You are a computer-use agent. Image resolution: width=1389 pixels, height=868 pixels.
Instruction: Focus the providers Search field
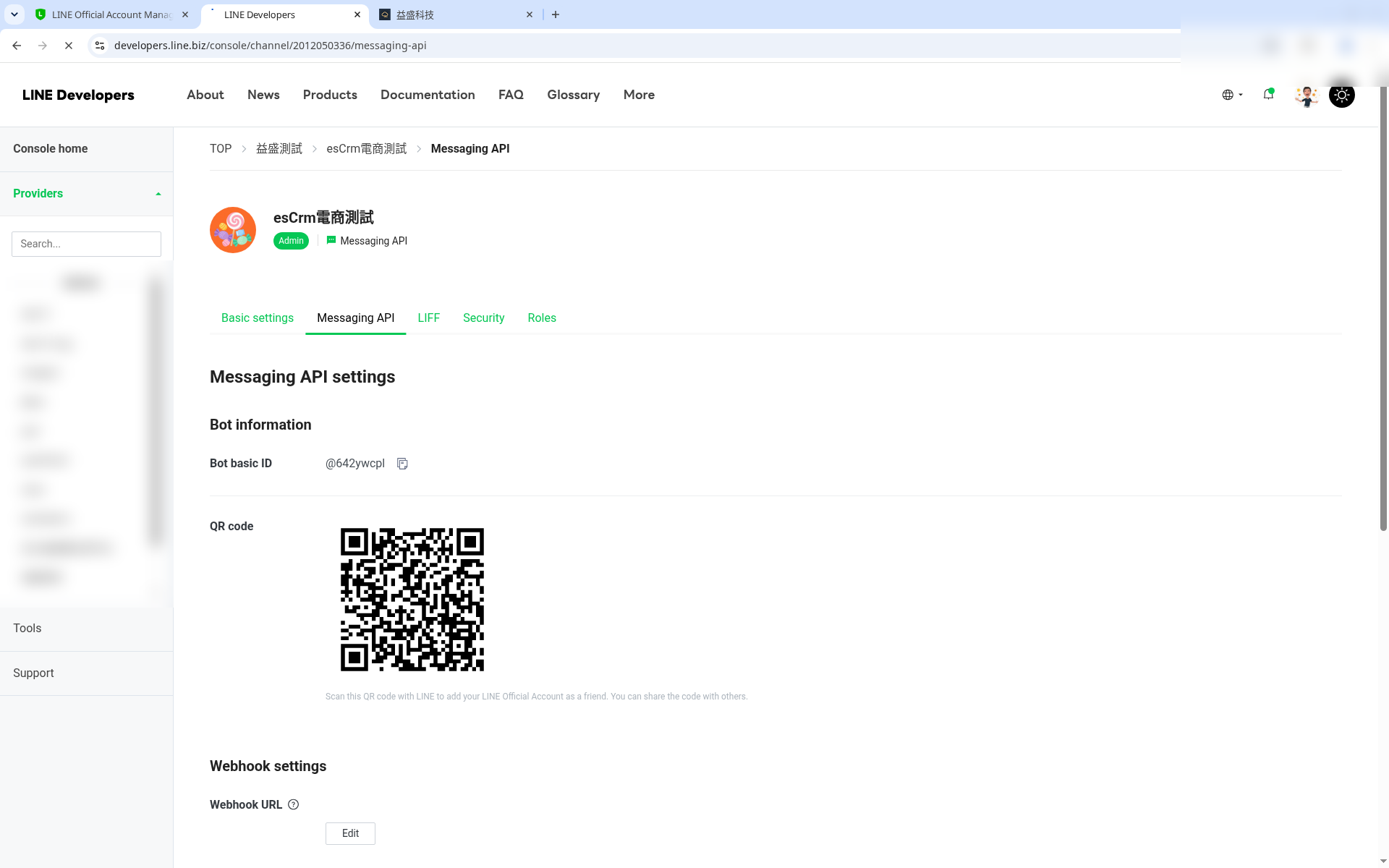86,244
